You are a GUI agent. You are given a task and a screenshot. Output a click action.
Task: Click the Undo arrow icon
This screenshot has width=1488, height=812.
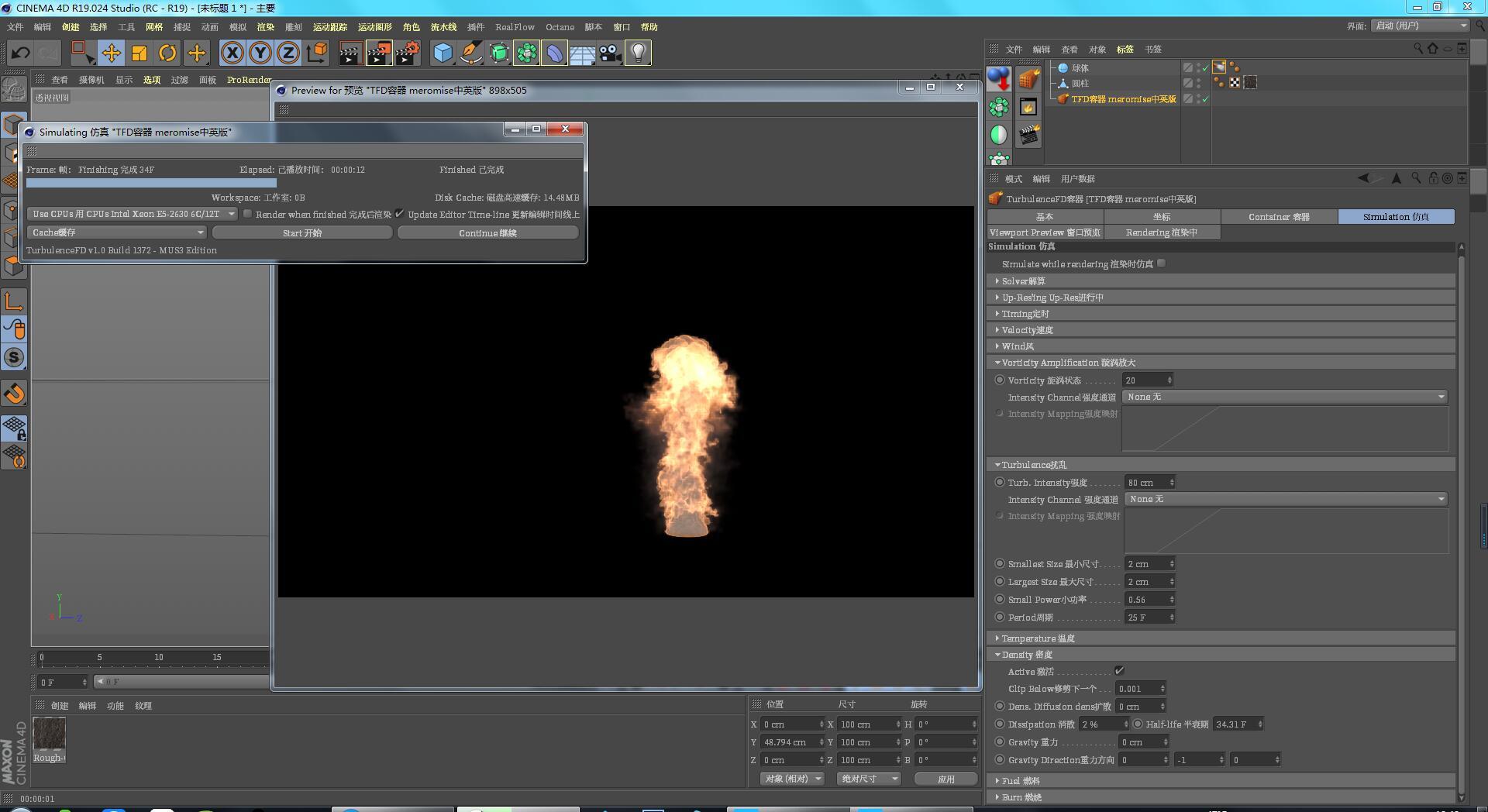tap(21, 53)
